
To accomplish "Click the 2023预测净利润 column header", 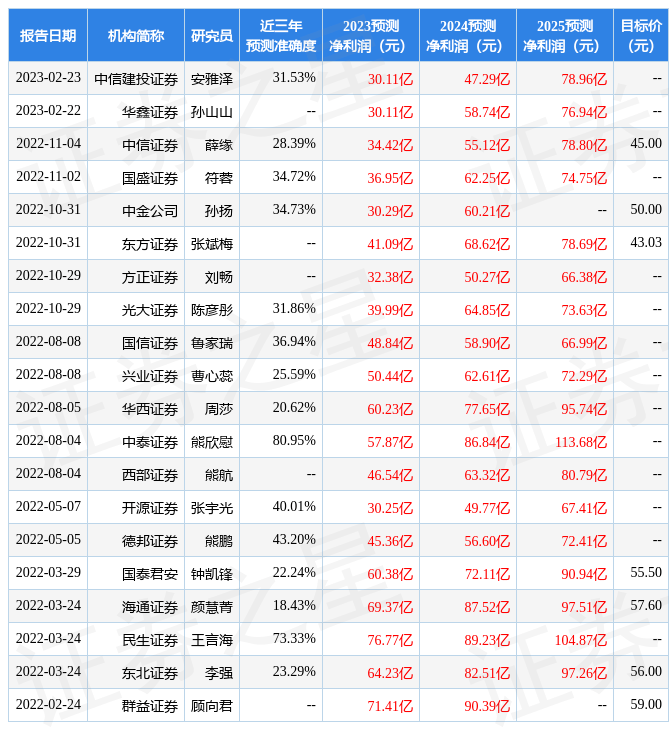I will 370,35.
